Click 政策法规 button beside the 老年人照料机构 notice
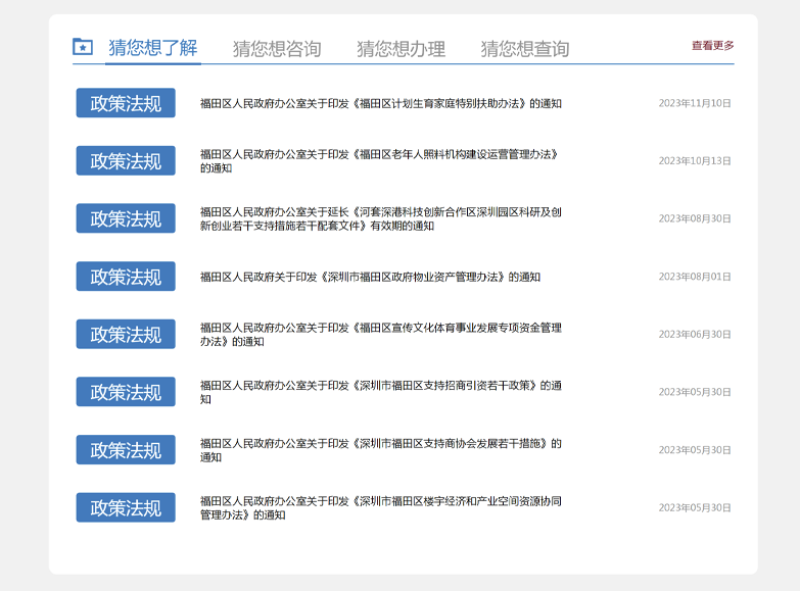800x591 pixels. (x=126, y=161)
